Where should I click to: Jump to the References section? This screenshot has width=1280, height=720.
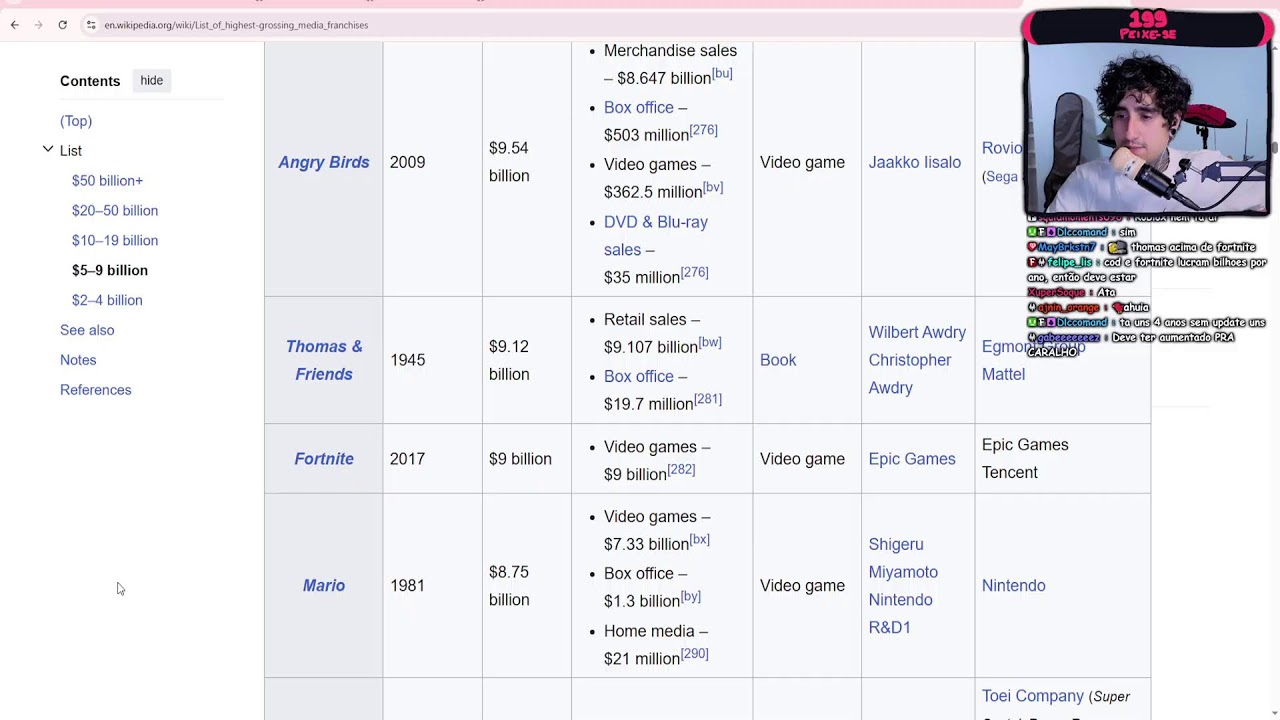(x=96, y=391)
